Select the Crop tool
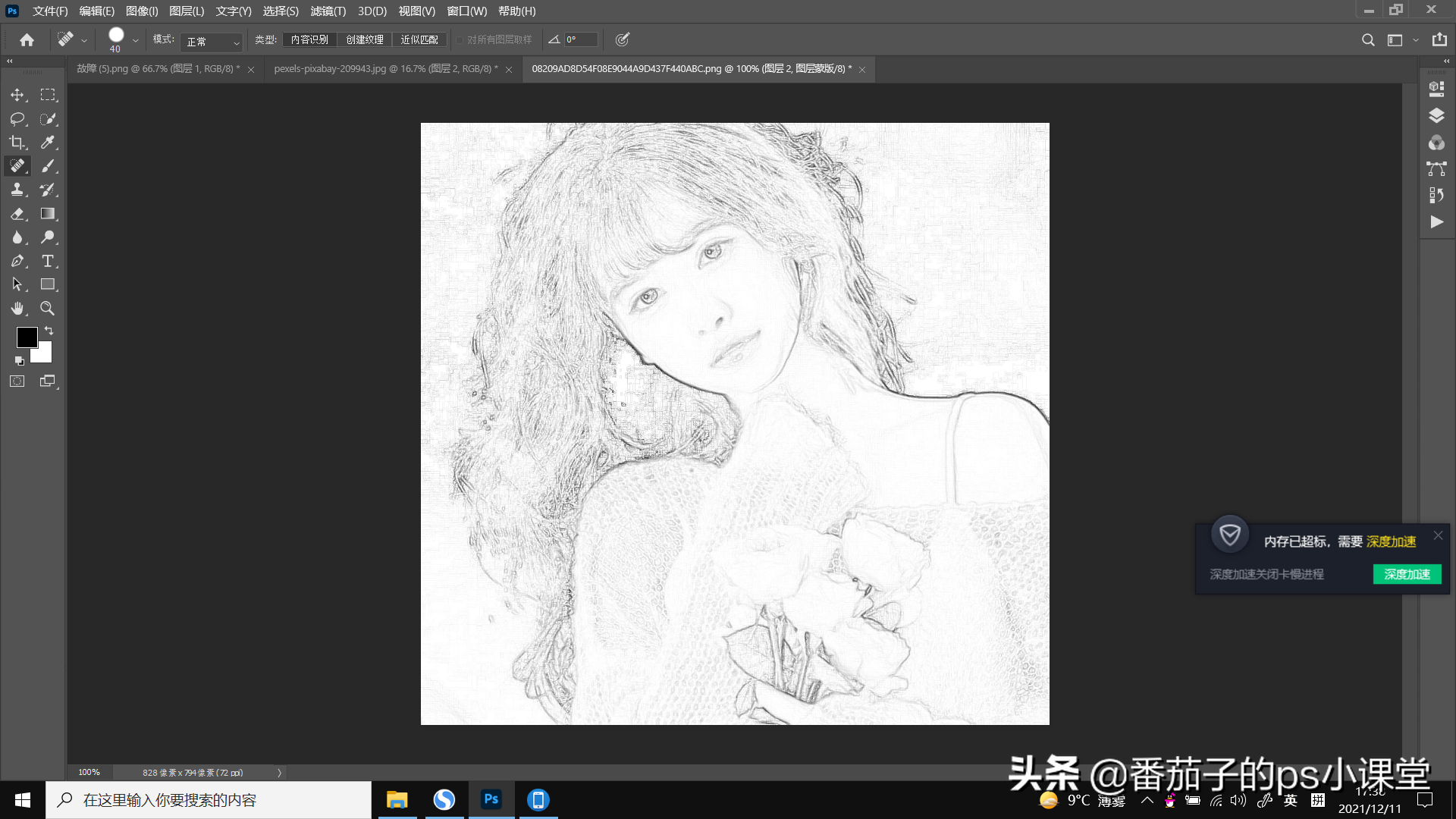 [17, 143]
